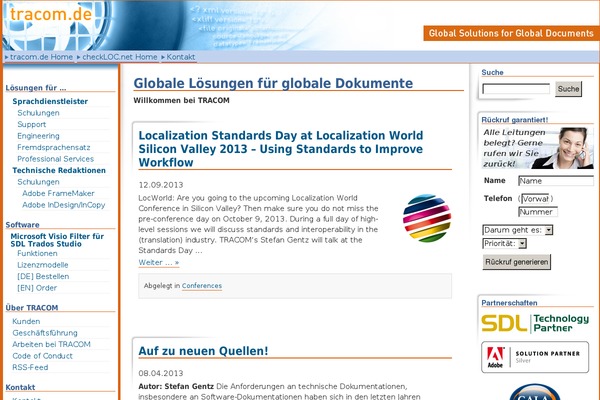Go to Funktionen in Software section
Image resolution: width=600 pixels, height=400 pixels.
click(37, 253)
